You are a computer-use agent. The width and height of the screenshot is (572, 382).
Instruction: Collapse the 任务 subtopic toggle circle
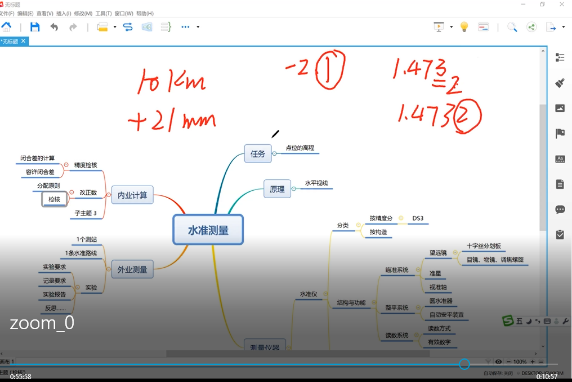(274, 154)
